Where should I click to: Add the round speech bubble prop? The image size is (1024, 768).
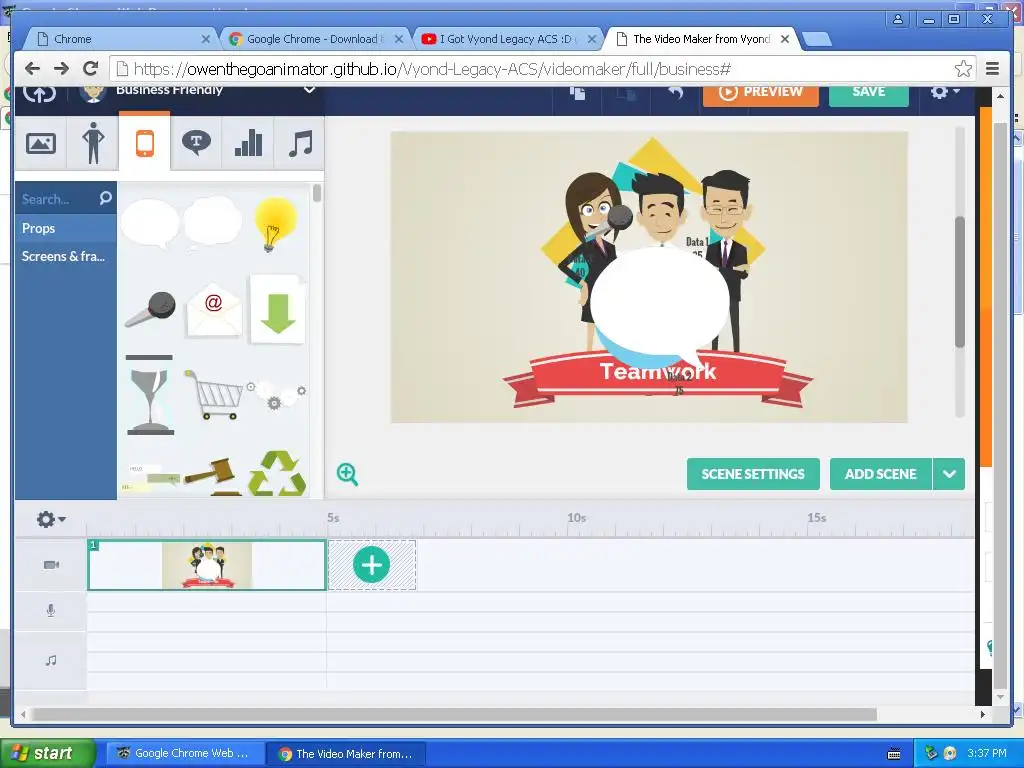pos(150,223)
